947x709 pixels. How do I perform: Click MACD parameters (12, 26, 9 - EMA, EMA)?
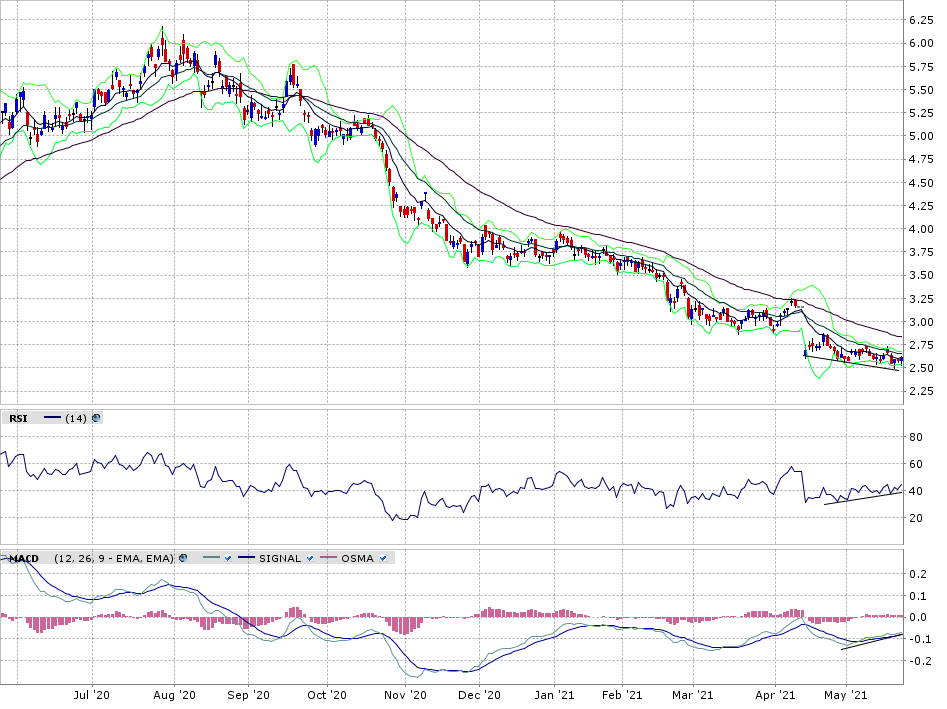click(114, 558)
